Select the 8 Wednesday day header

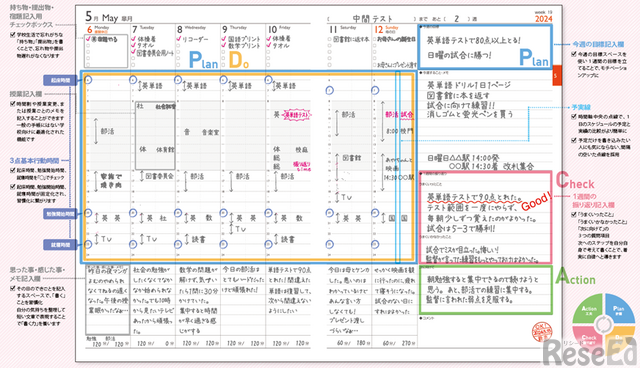tap(191, 29)
